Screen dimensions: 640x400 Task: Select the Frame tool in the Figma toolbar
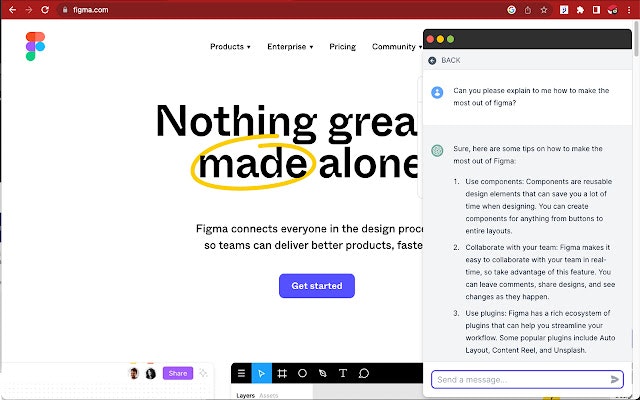tap(282, 373)
